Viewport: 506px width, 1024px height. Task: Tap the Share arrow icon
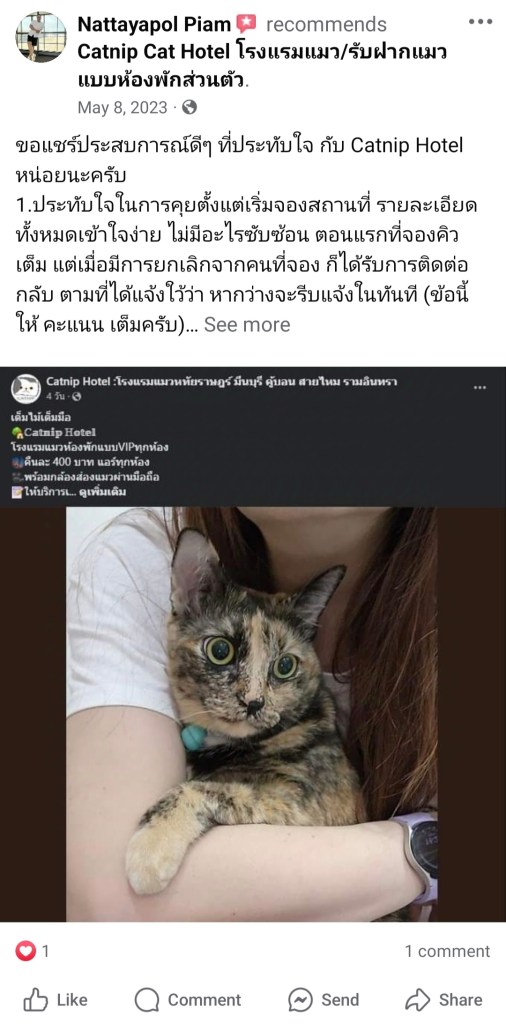tap(417, 1000)
